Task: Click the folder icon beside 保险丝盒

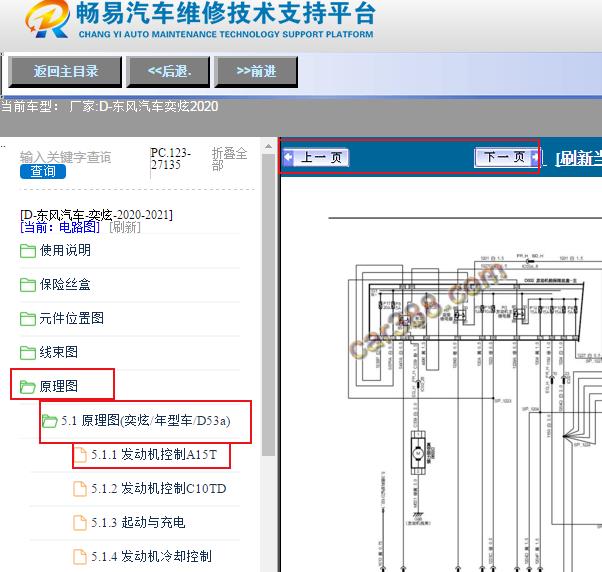Action: tap(28, 285)
